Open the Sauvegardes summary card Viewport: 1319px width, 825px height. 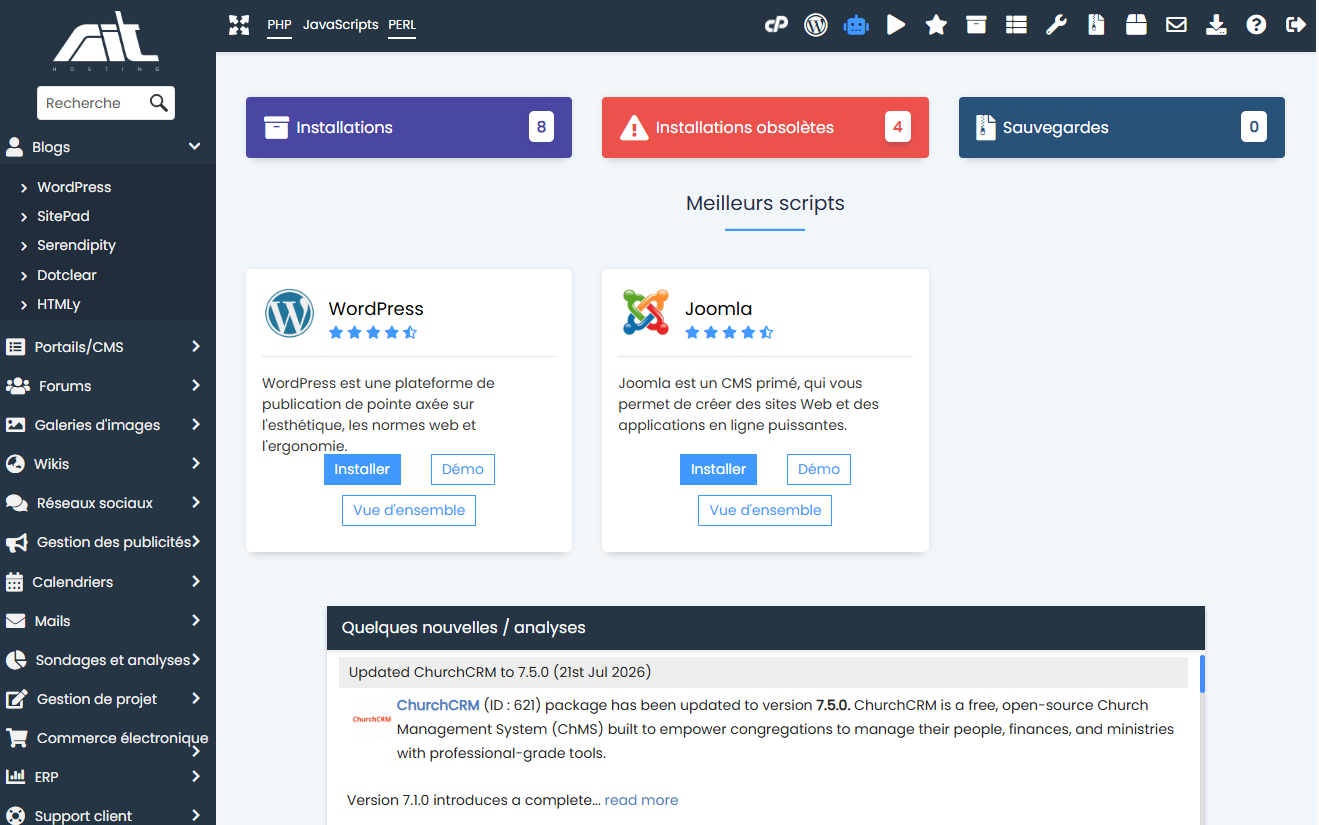1122,127
